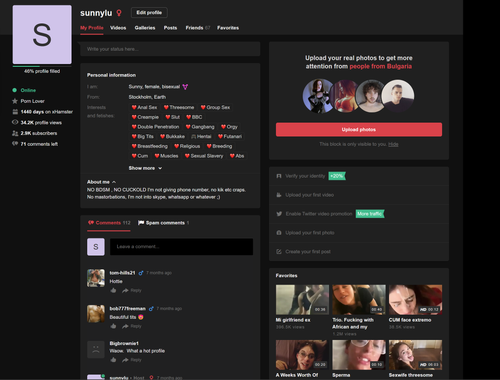Viewport: 500px width, 380px height.
Task: Open the Spam comments tab
Action: tap(164, 223)
